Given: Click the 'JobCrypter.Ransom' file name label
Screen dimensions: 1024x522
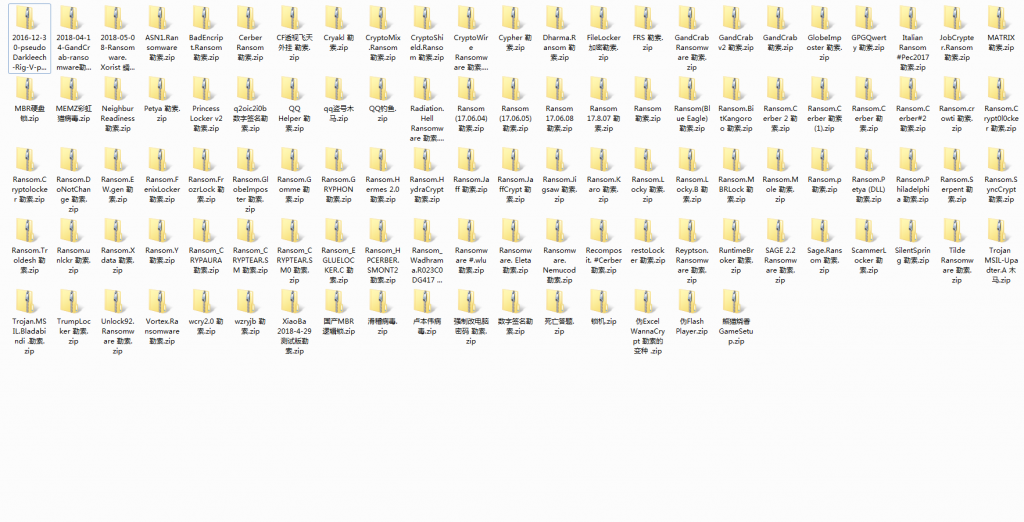Looking at the screenshot, I should click(957, 48).
